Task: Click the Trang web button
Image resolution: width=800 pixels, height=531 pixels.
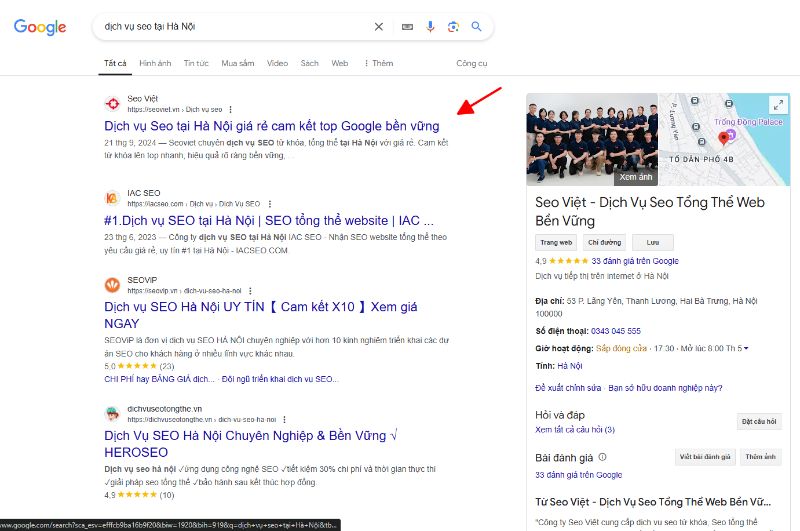Action: click(556, 242)
